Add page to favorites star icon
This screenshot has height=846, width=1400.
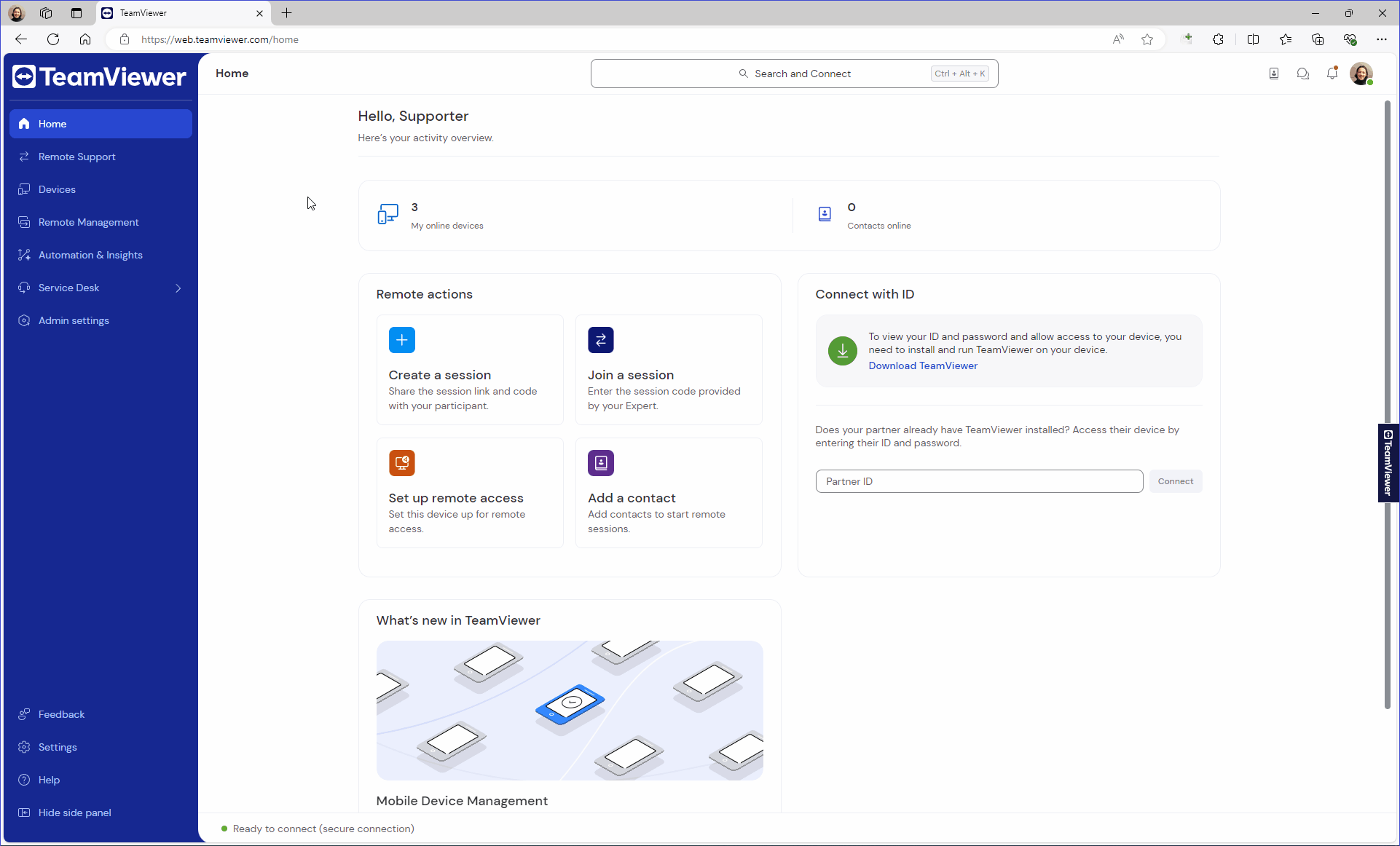point(1147,39)
